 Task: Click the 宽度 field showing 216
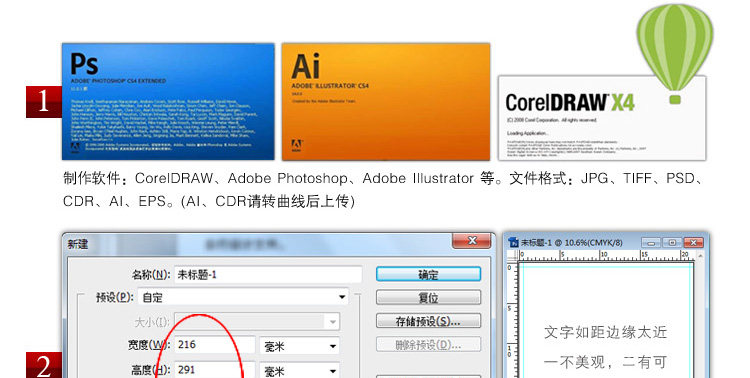[x=214, y=345]
